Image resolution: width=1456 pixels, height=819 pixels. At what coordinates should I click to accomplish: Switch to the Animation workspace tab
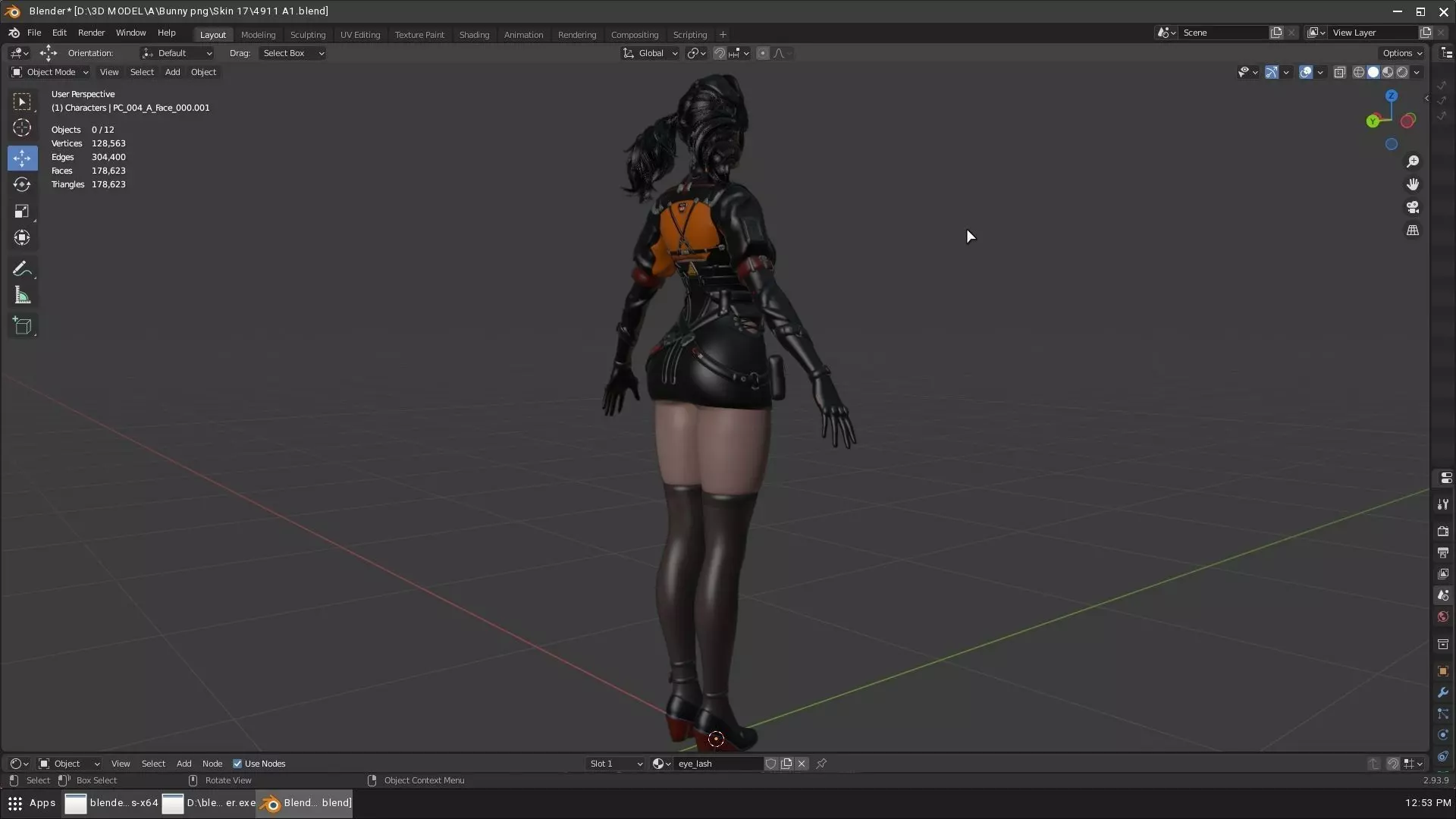[x=523, y=35]
